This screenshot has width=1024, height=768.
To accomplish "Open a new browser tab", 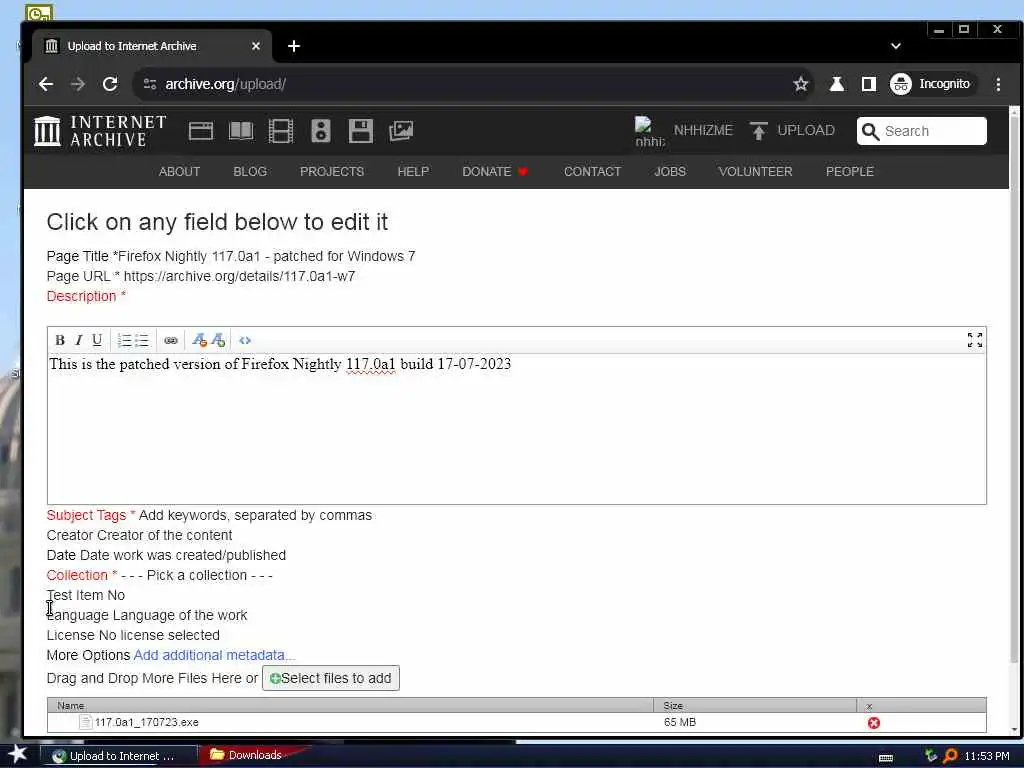I will [x=294, y=46].
